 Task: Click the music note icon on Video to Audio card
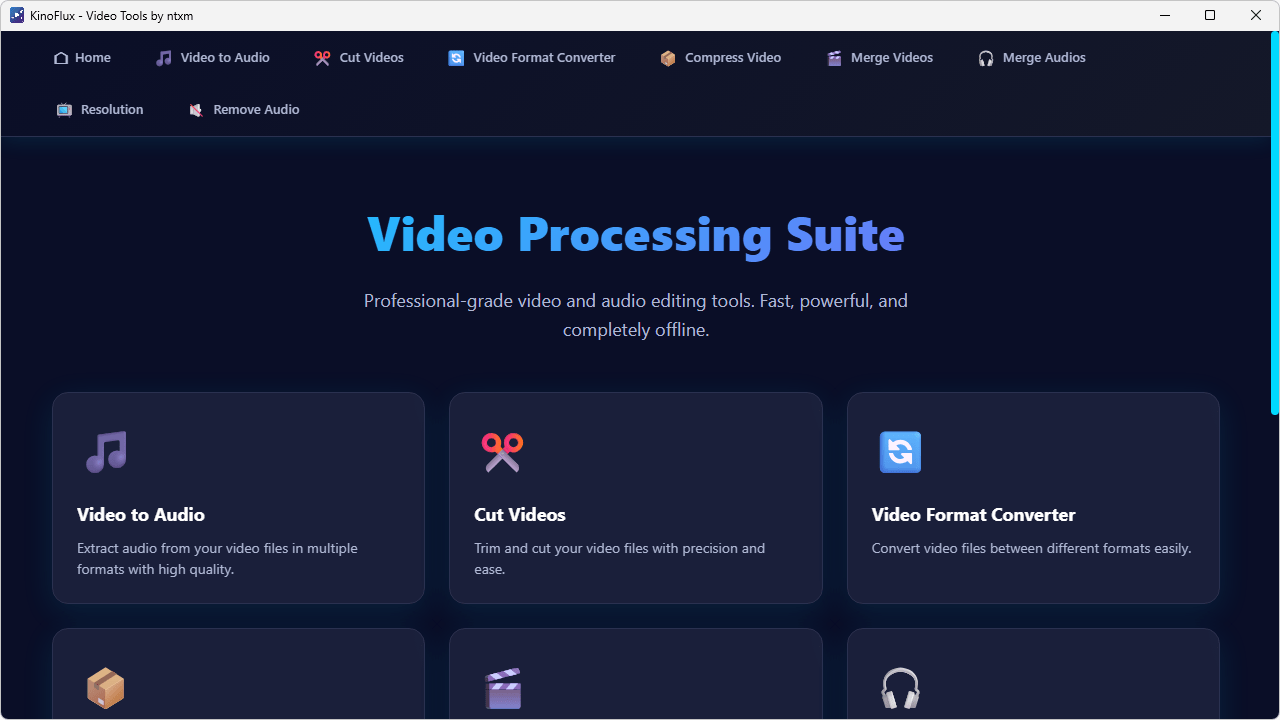(x=105, y=452)
